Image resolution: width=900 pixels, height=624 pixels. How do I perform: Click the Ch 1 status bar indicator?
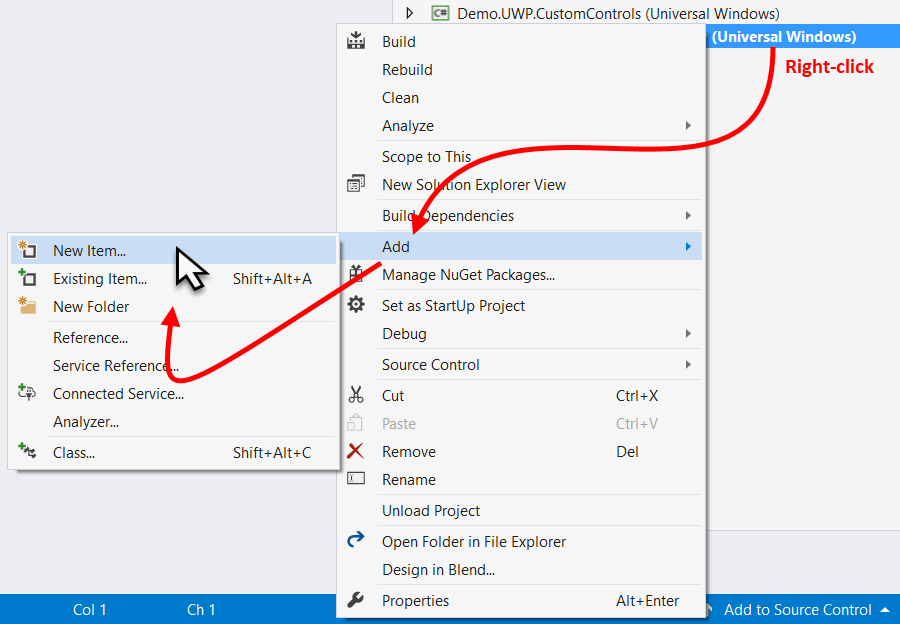(x=201, y=610)
